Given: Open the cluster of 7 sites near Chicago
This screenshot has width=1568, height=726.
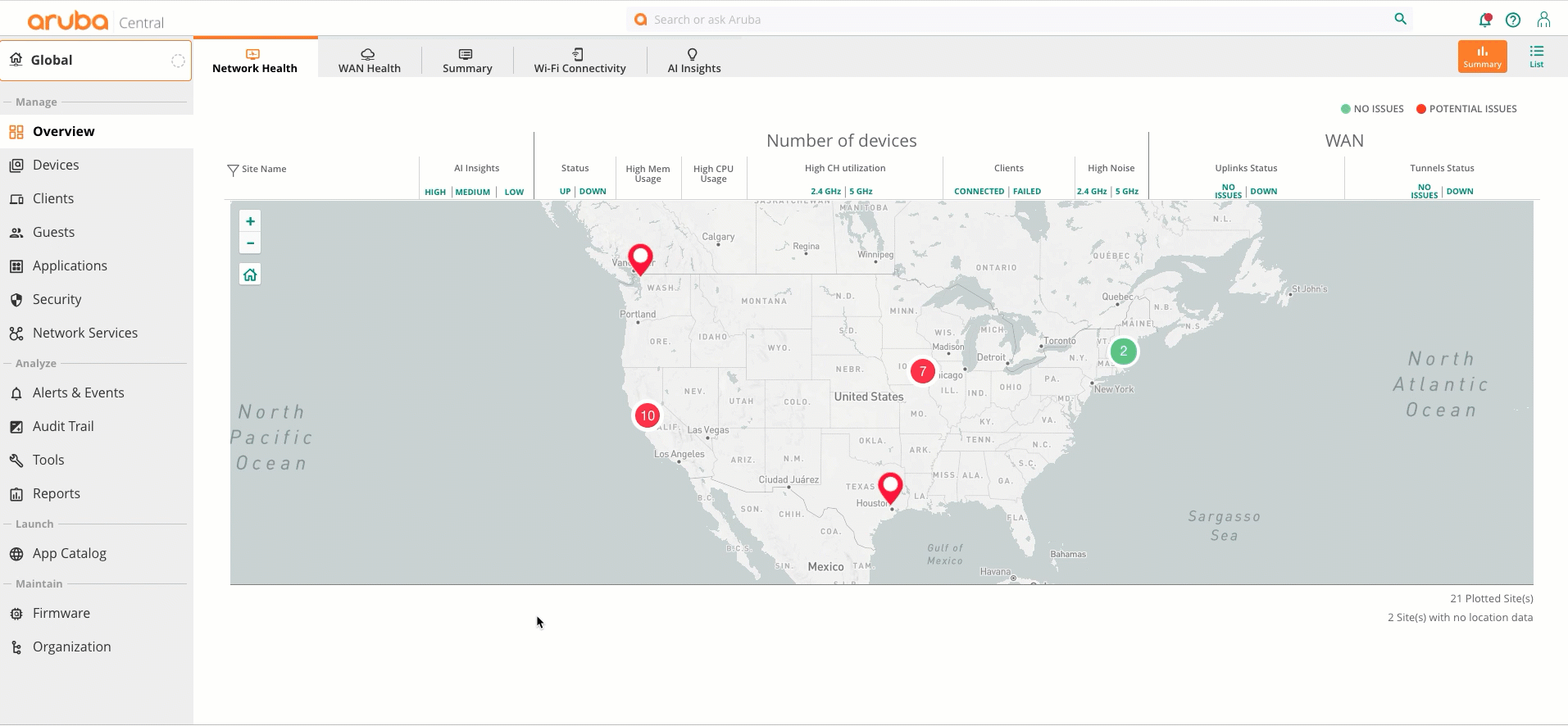Looking at the screenshot, I should tap(923, 371).
